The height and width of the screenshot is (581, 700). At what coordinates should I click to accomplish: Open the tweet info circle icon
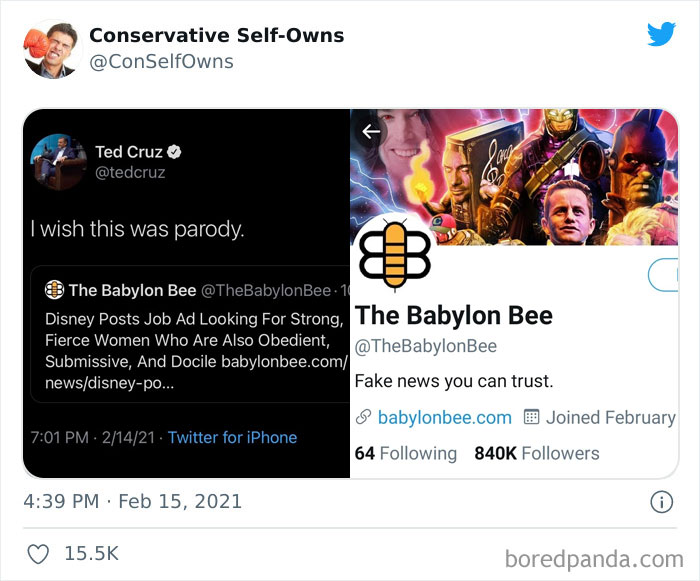[x=661, y=501]
